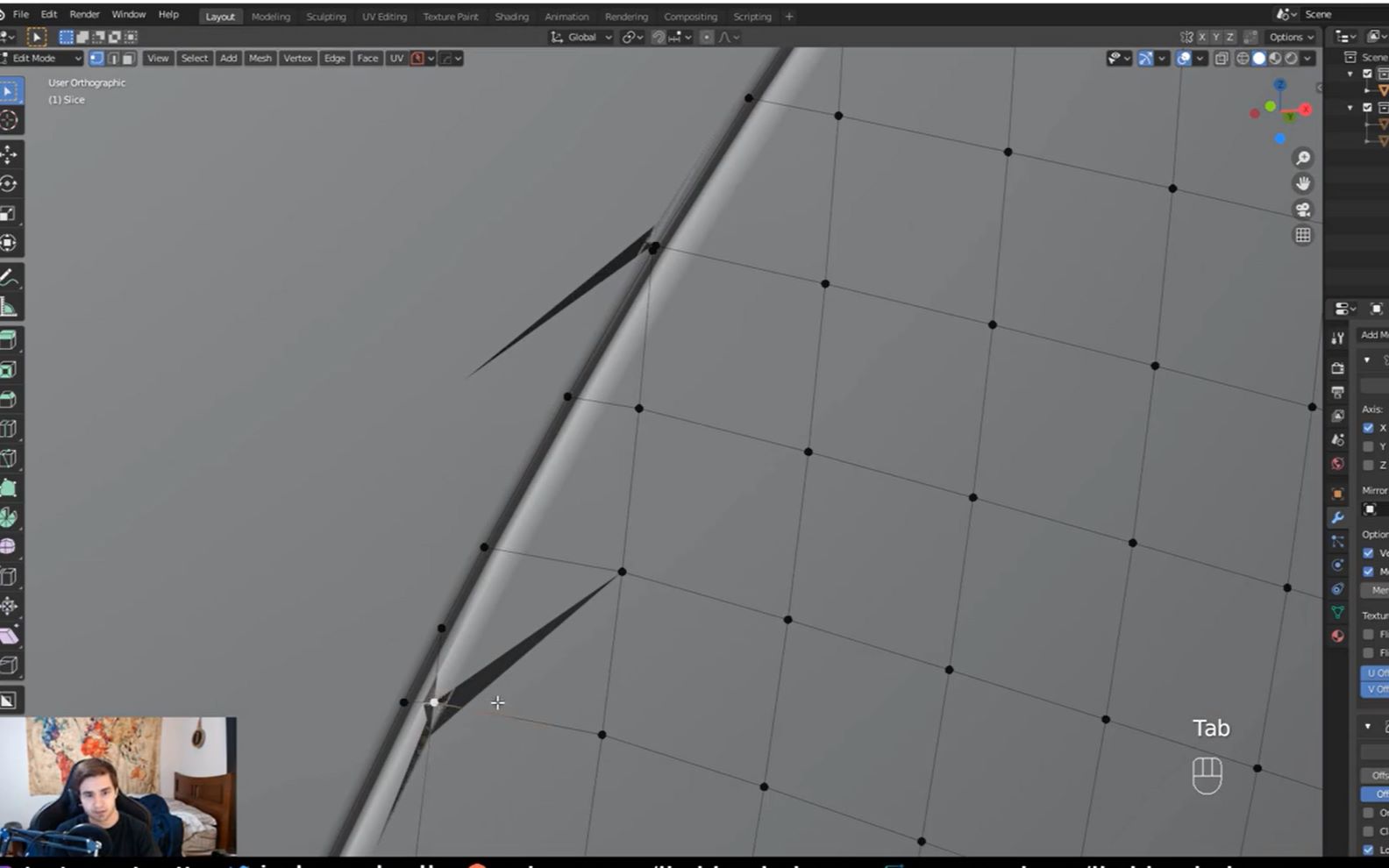Open the snapping options dropdown
Image resolution: width=1389 pixels, height=868 pixels.
click(x=682, y=37)
